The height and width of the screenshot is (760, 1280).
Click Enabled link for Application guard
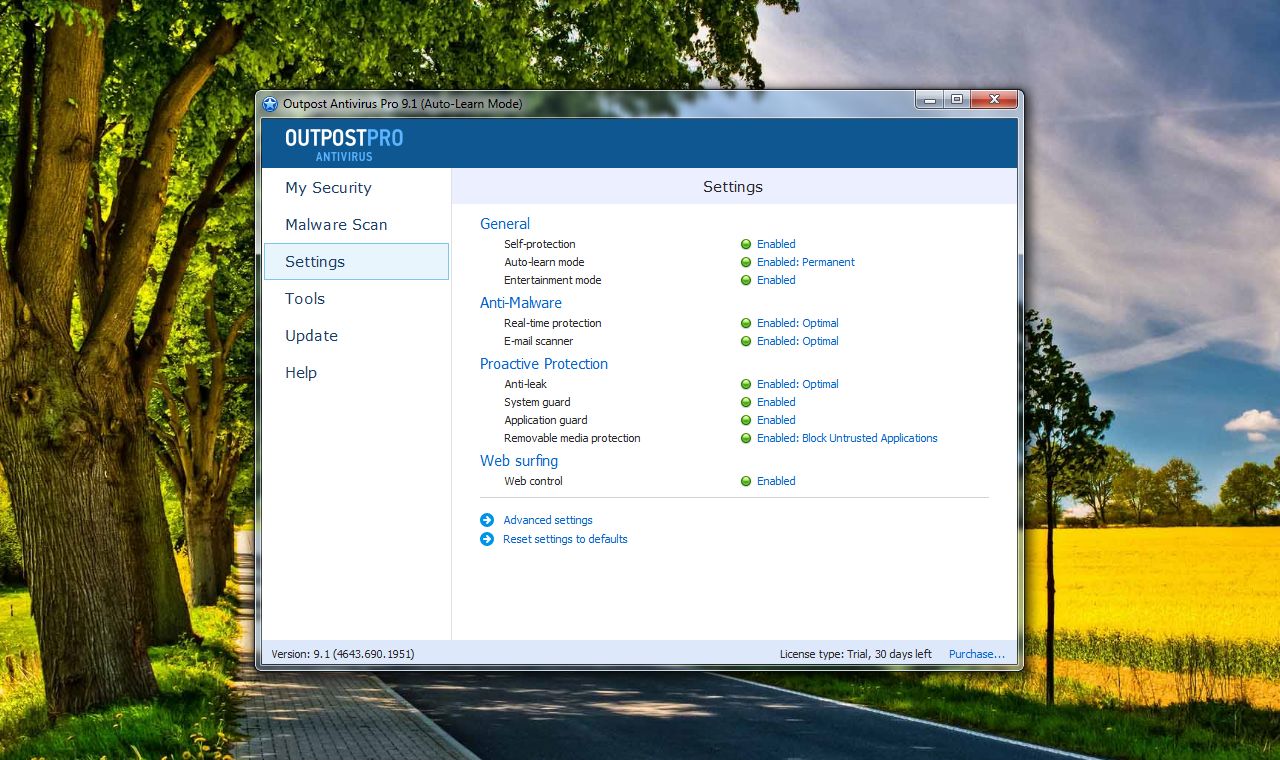(776, 420)
